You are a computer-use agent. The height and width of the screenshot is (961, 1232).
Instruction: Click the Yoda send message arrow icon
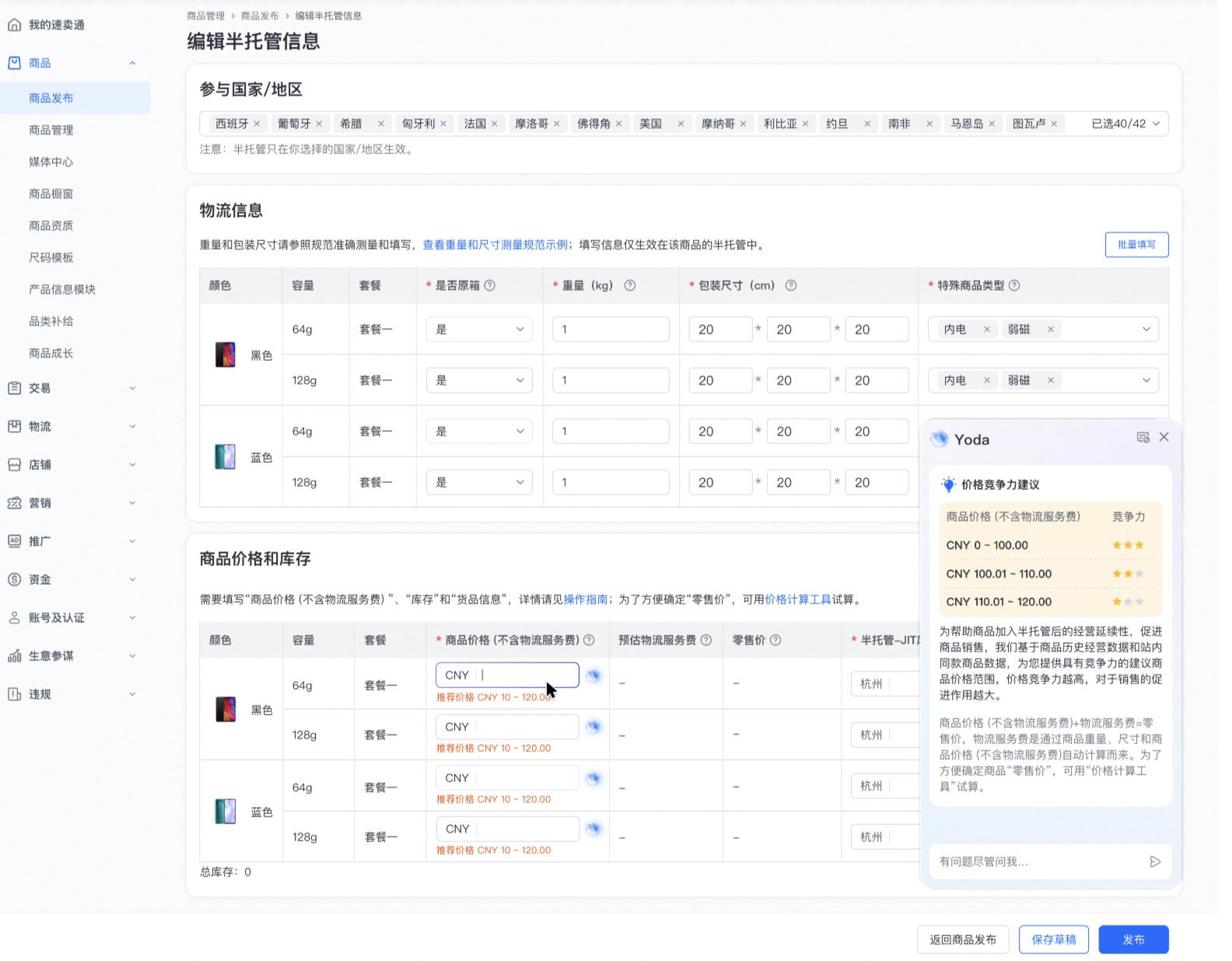[1155, 861]
